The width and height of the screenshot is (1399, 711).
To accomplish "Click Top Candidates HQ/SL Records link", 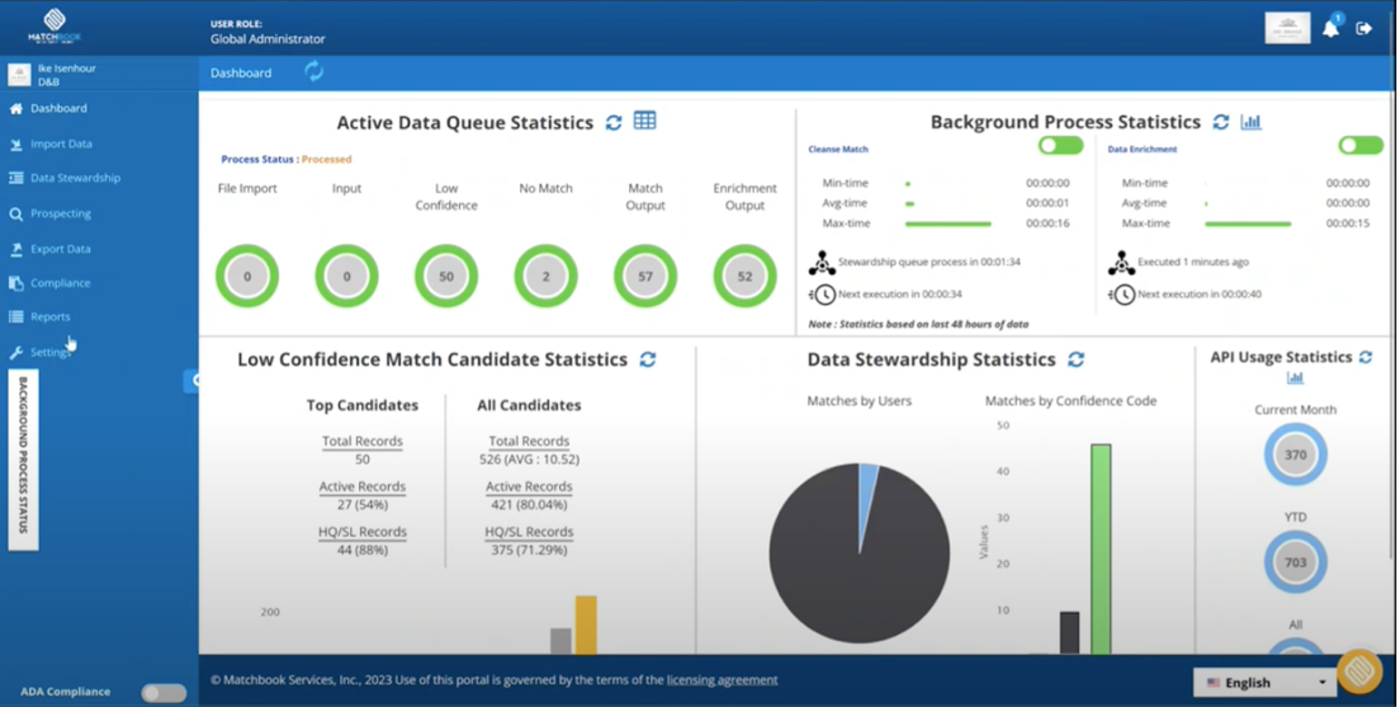I will pos(362,532).
